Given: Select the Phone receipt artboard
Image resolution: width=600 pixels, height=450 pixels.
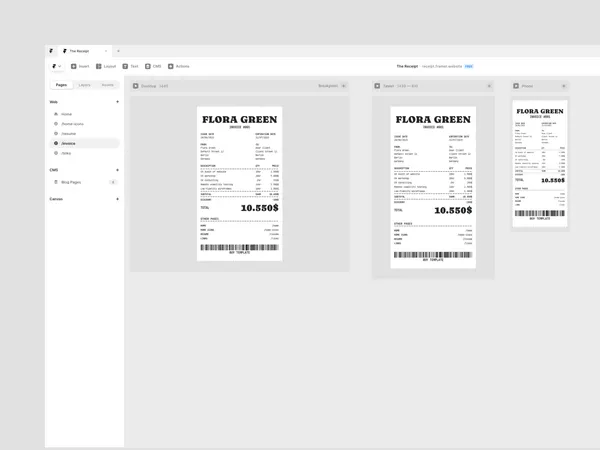Looking at the screenshot, I should [x=540, y=164].
